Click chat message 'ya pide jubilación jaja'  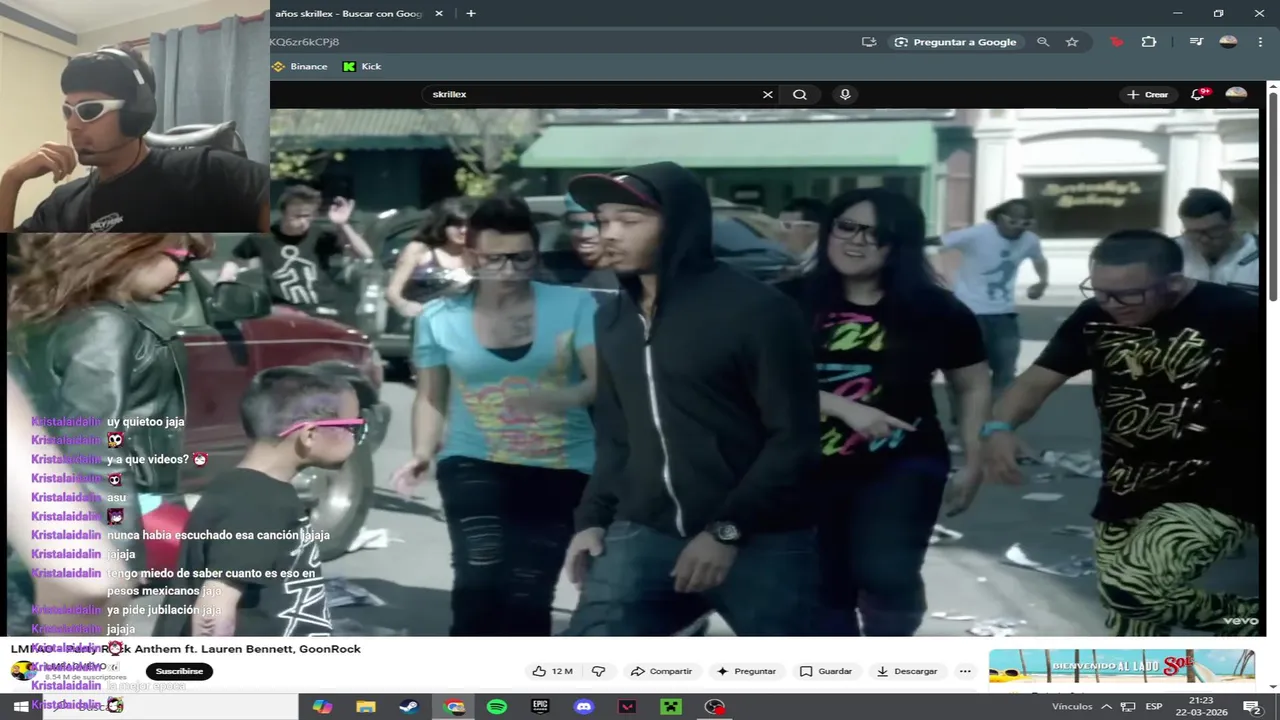[x=164, y=610]
